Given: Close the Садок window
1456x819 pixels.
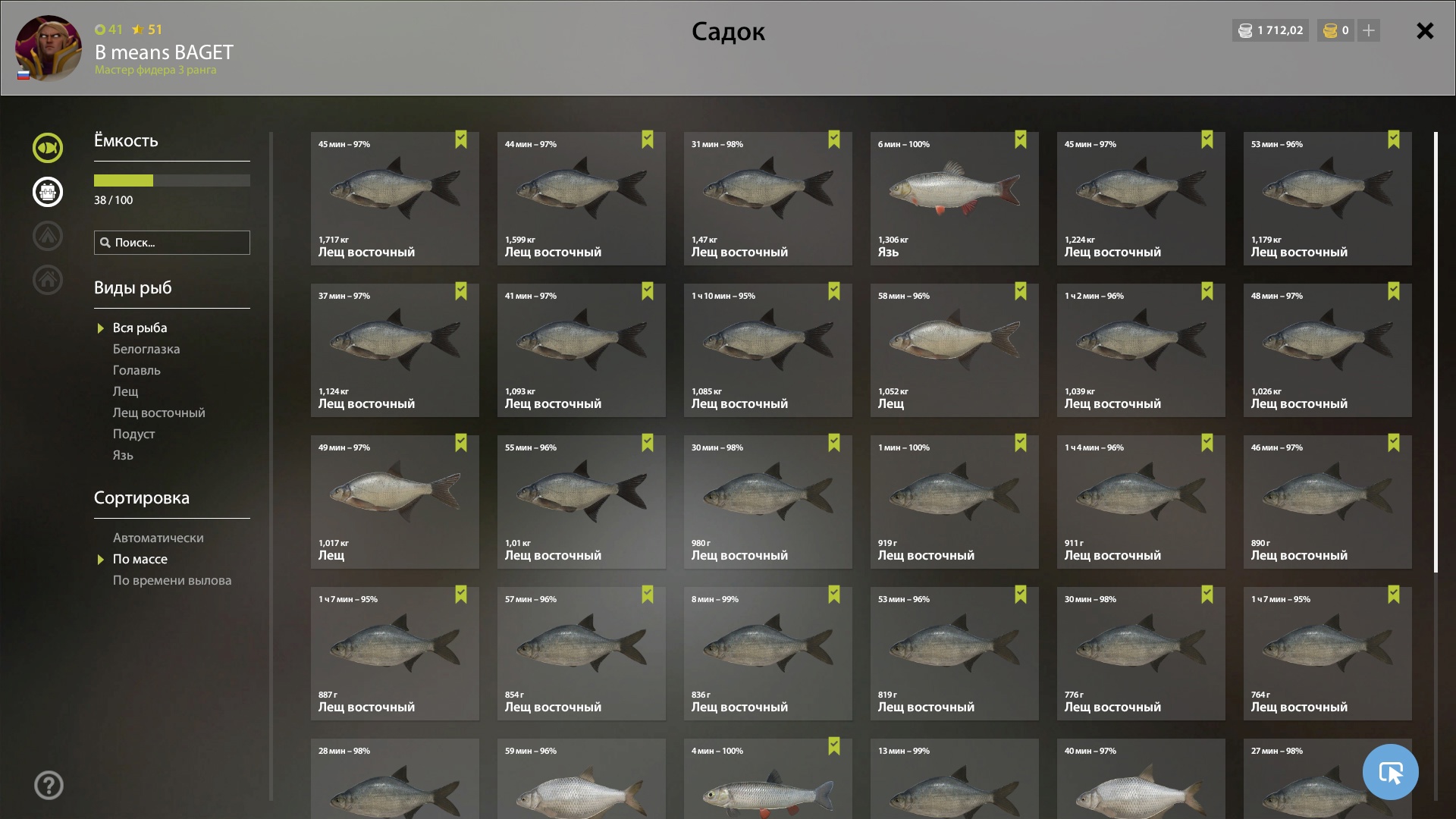Looking at the screenshot, I should click(x=1425, y=30).
